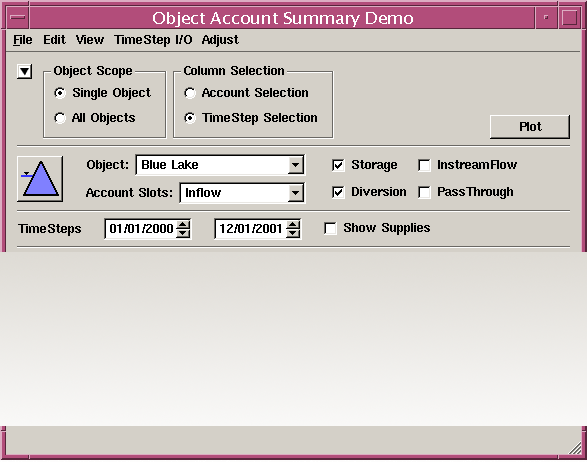Increment the end timestep date 12/01/2001
This screenshot has width=587, height=462.
click(293, 225)
